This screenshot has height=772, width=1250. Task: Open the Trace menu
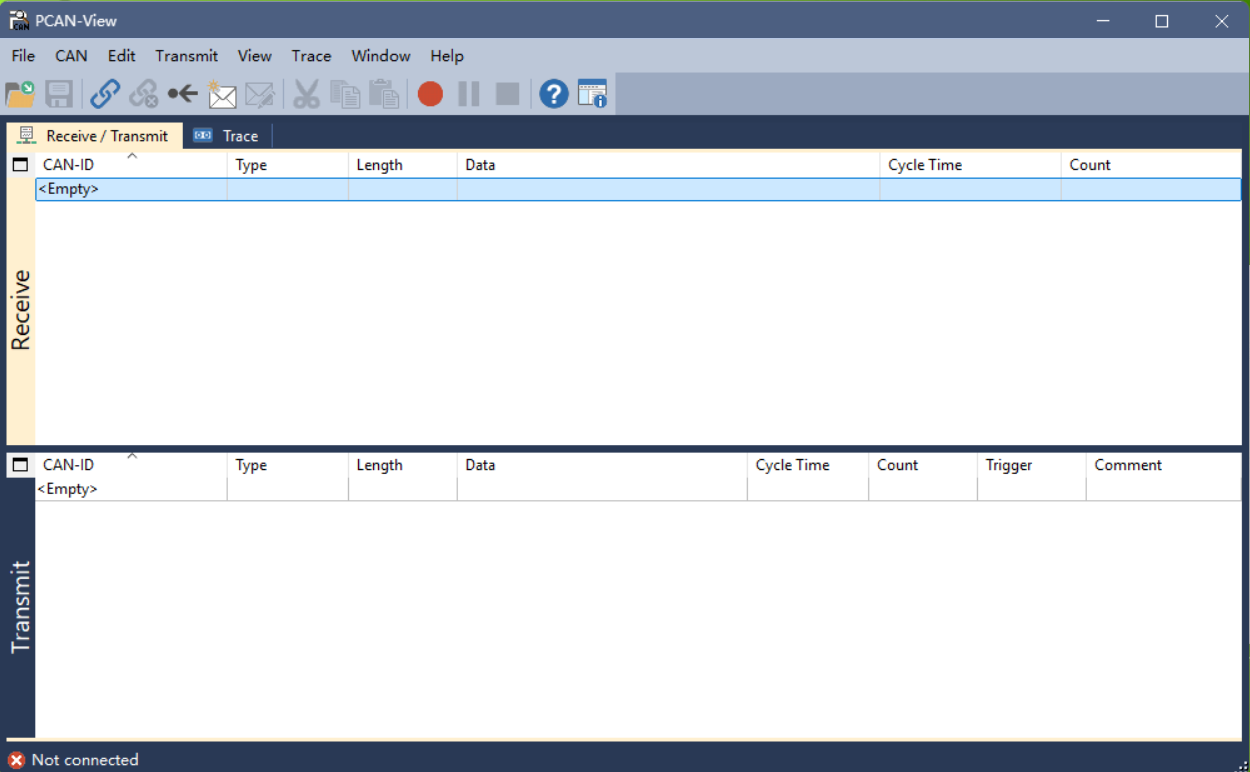coord(311,56)
